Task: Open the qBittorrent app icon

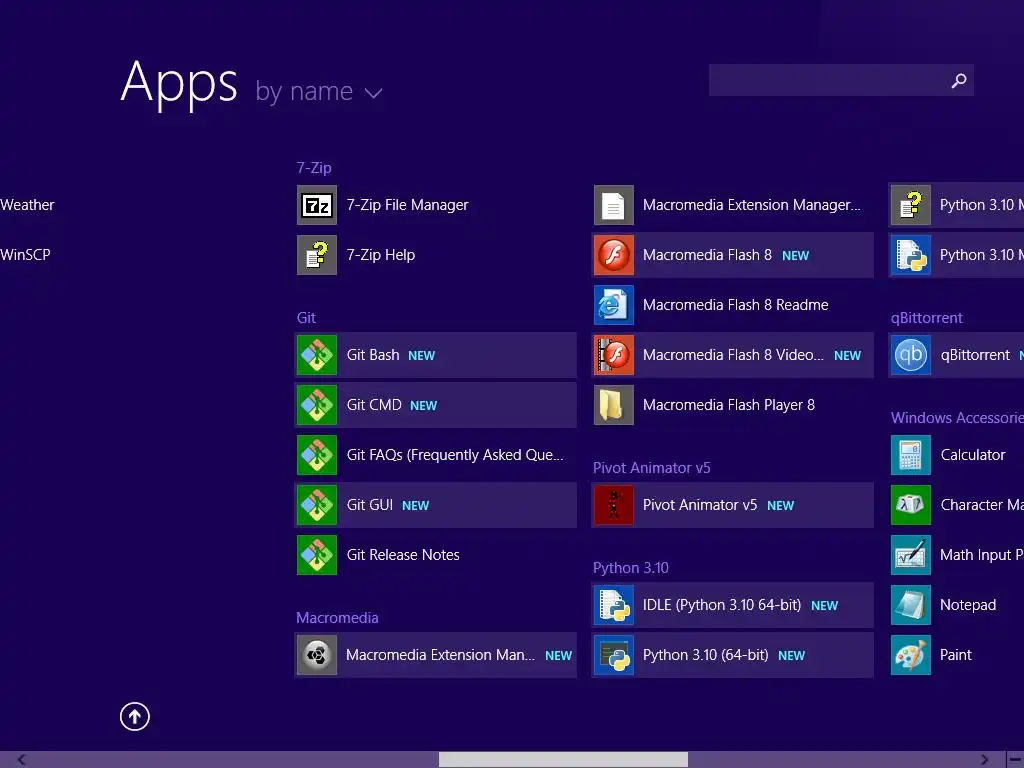Action: pos(910,355)
